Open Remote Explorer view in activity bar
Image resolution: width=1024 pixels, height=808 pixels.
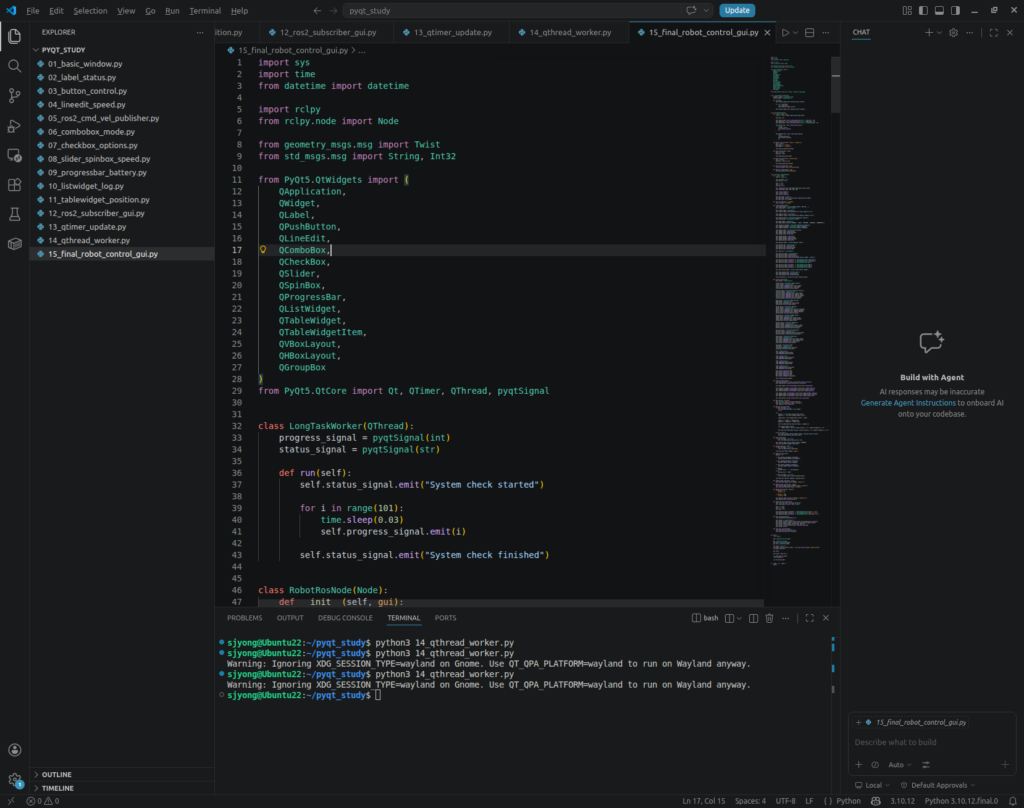tap(14, 155)
